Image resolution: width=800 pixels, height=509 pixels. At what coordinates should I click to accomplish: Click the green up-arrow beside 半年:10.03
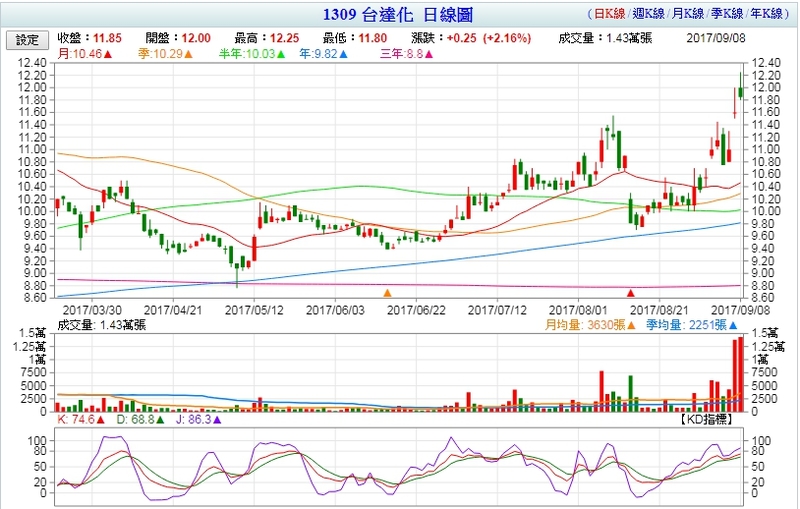[281, 54]
